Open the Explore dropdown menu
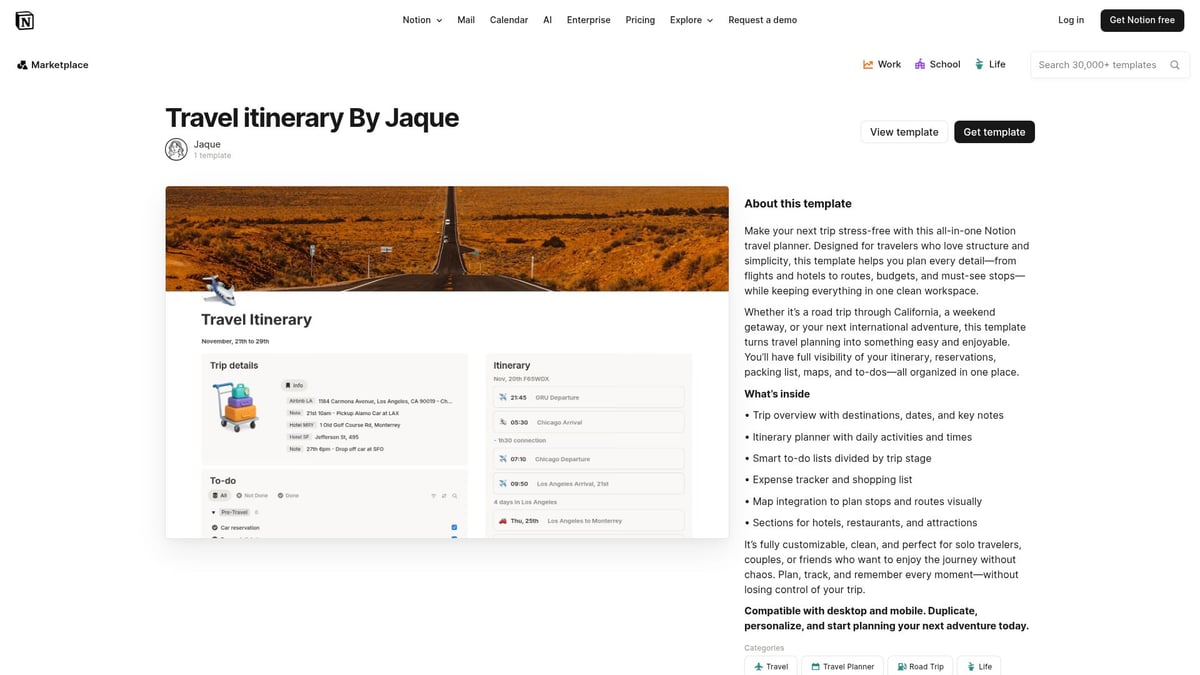 (x=690, y=19)
